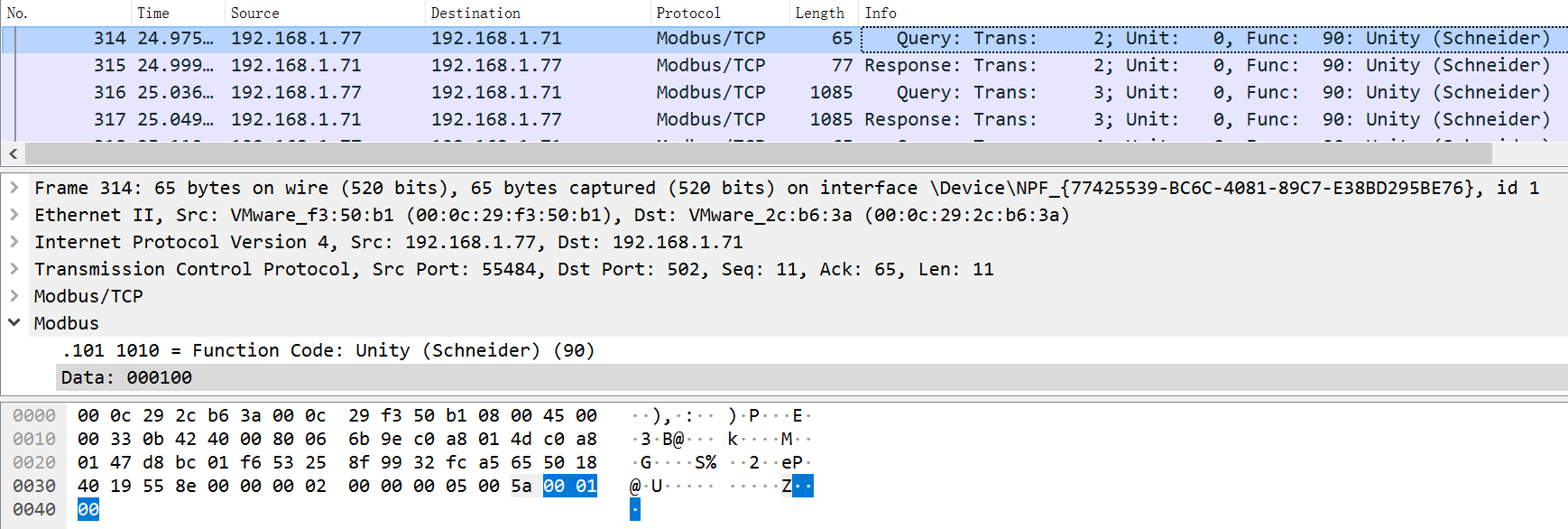The width and height of the screenshot is (1568, 529).
Task: Select the Data: 000100 field
Action: 126,377
